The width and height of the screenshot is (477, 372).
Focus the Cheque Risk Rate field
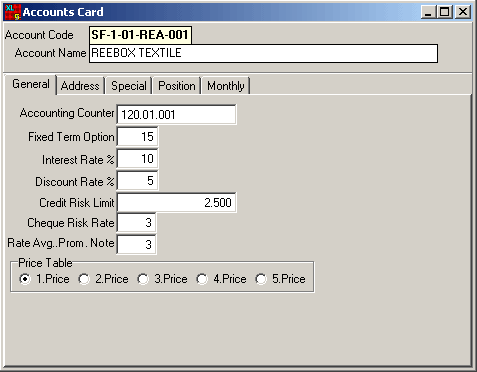coord(136,223)
